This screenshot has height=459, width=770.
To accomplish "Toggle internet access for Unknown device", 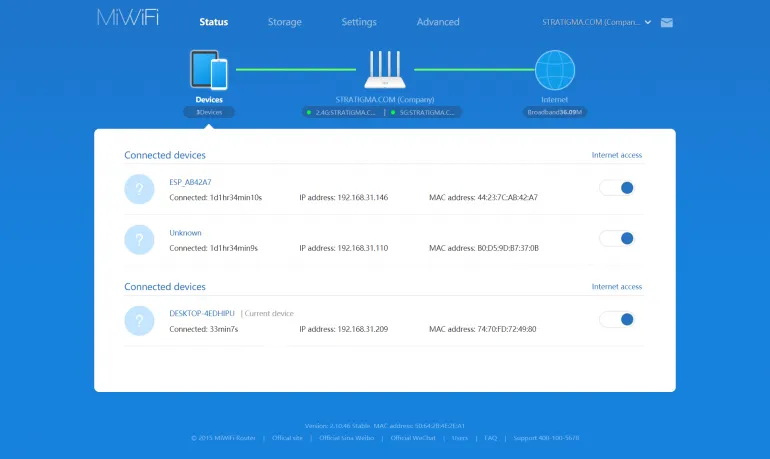I will 617,239.
